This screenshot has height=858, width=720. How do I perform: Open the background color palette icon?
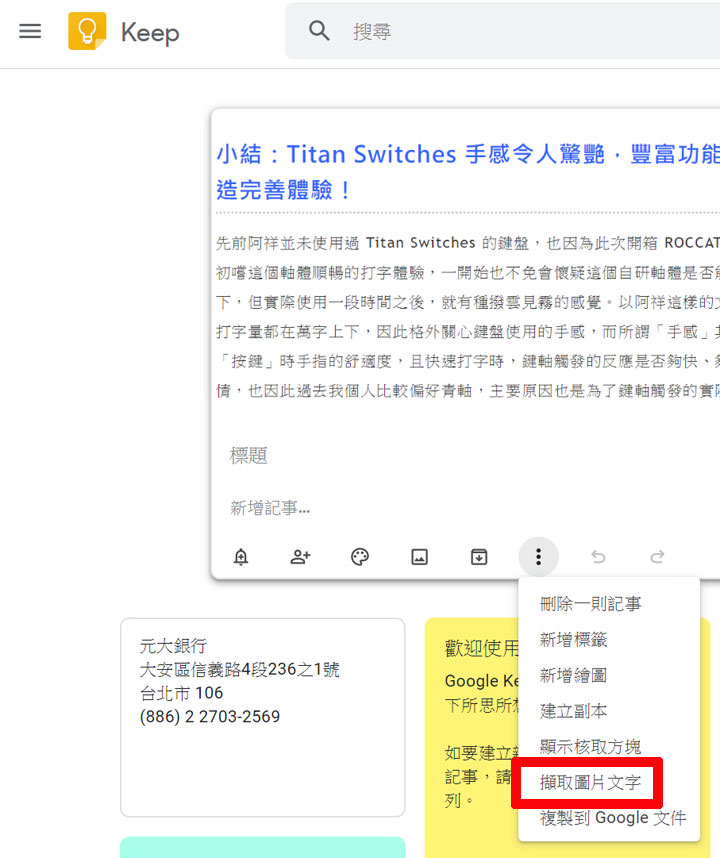tap(359, 557)
